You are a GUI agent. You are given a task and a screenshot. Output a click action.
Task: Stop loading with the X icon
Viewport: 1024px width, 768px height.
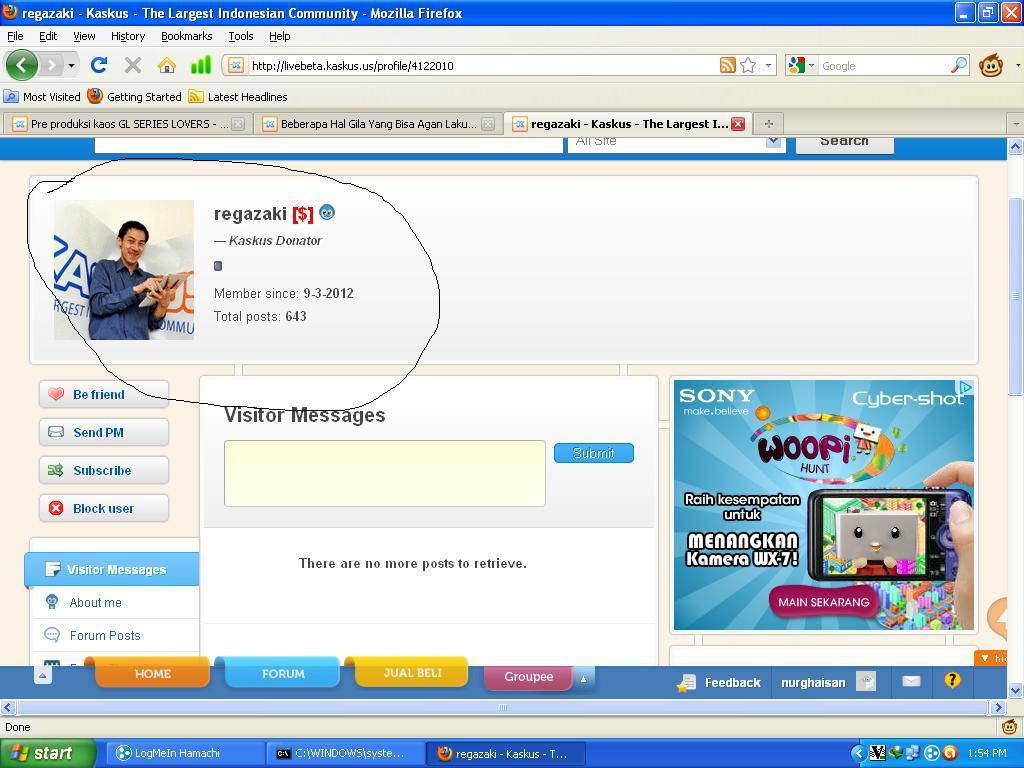coord(133,65)
